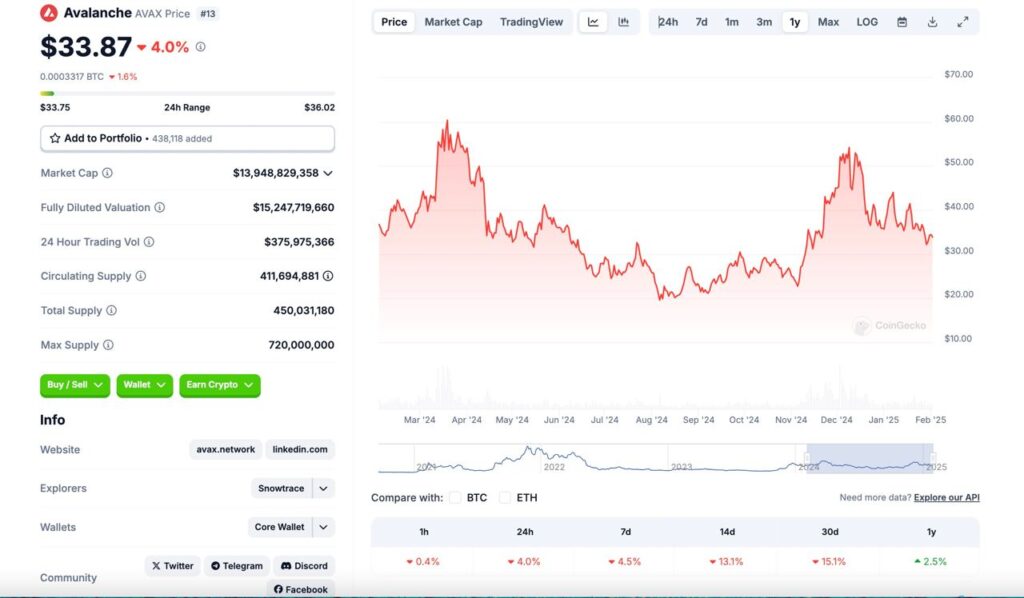Open info icon next to Circulating Supply label
The image size is (1024, 598).
click(x=140, y=276)
